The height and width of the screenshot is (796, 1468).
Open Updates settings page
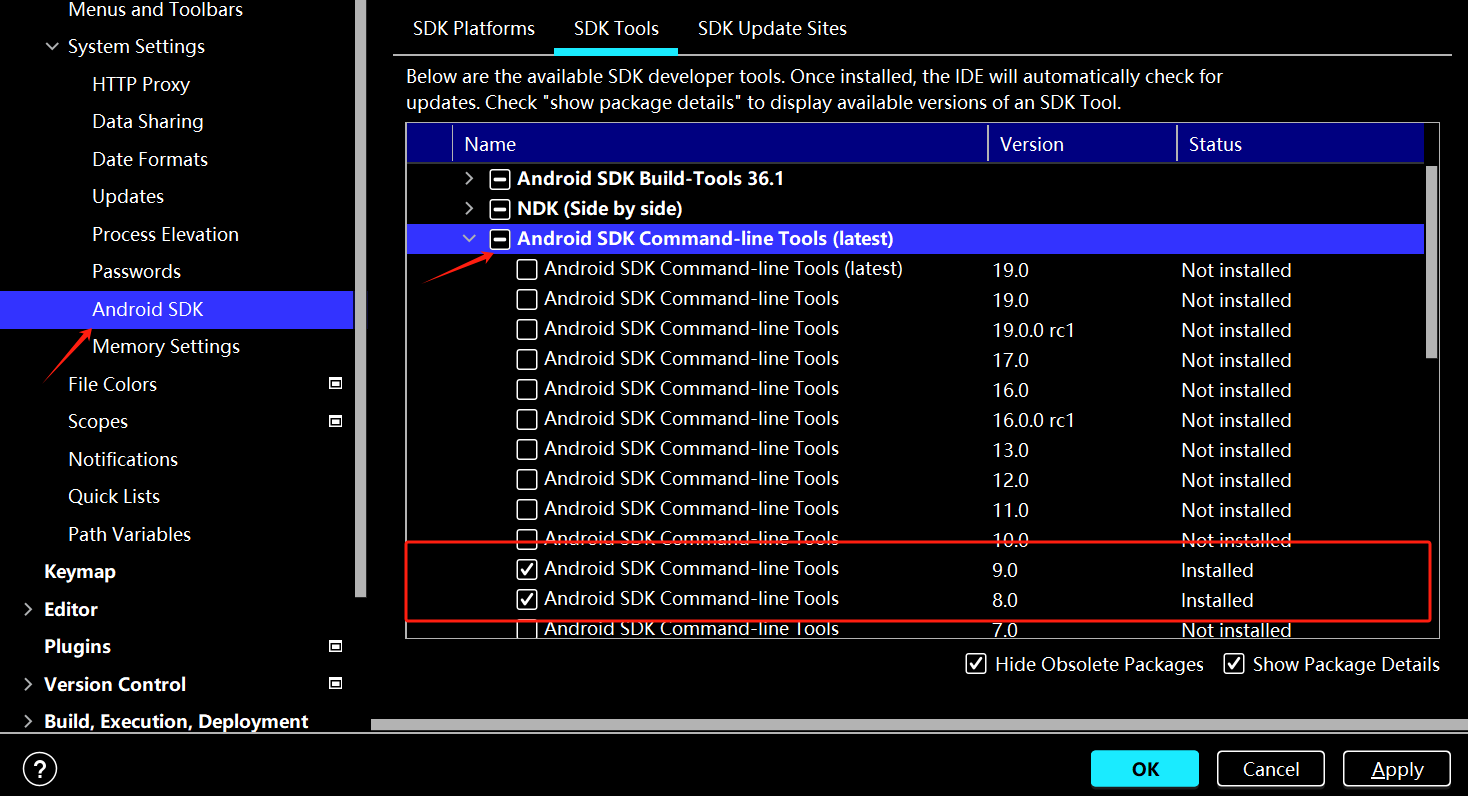point(128,196)
